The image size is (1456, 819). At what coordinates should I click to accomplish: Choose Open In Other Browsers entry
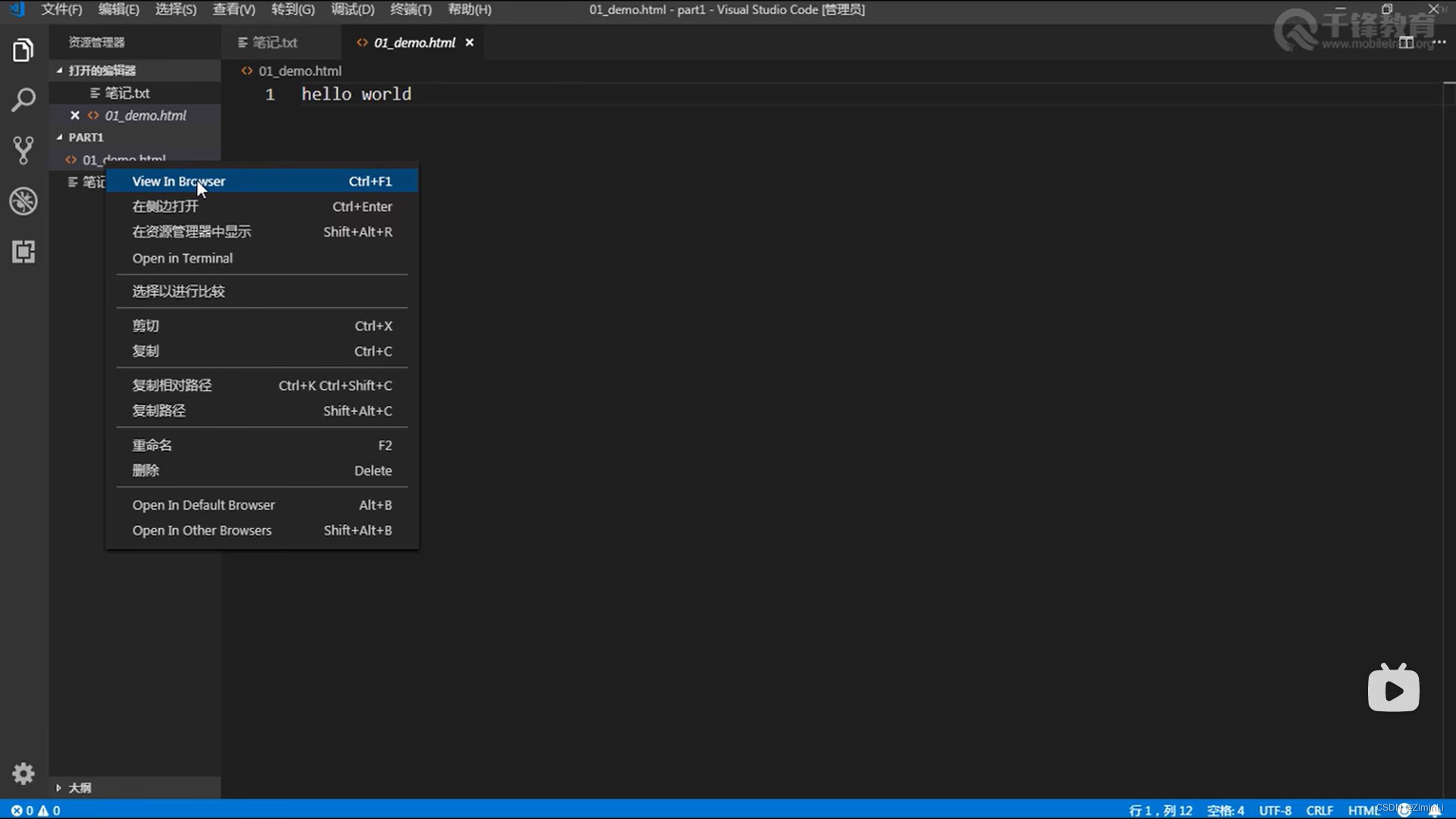point(262,531)
